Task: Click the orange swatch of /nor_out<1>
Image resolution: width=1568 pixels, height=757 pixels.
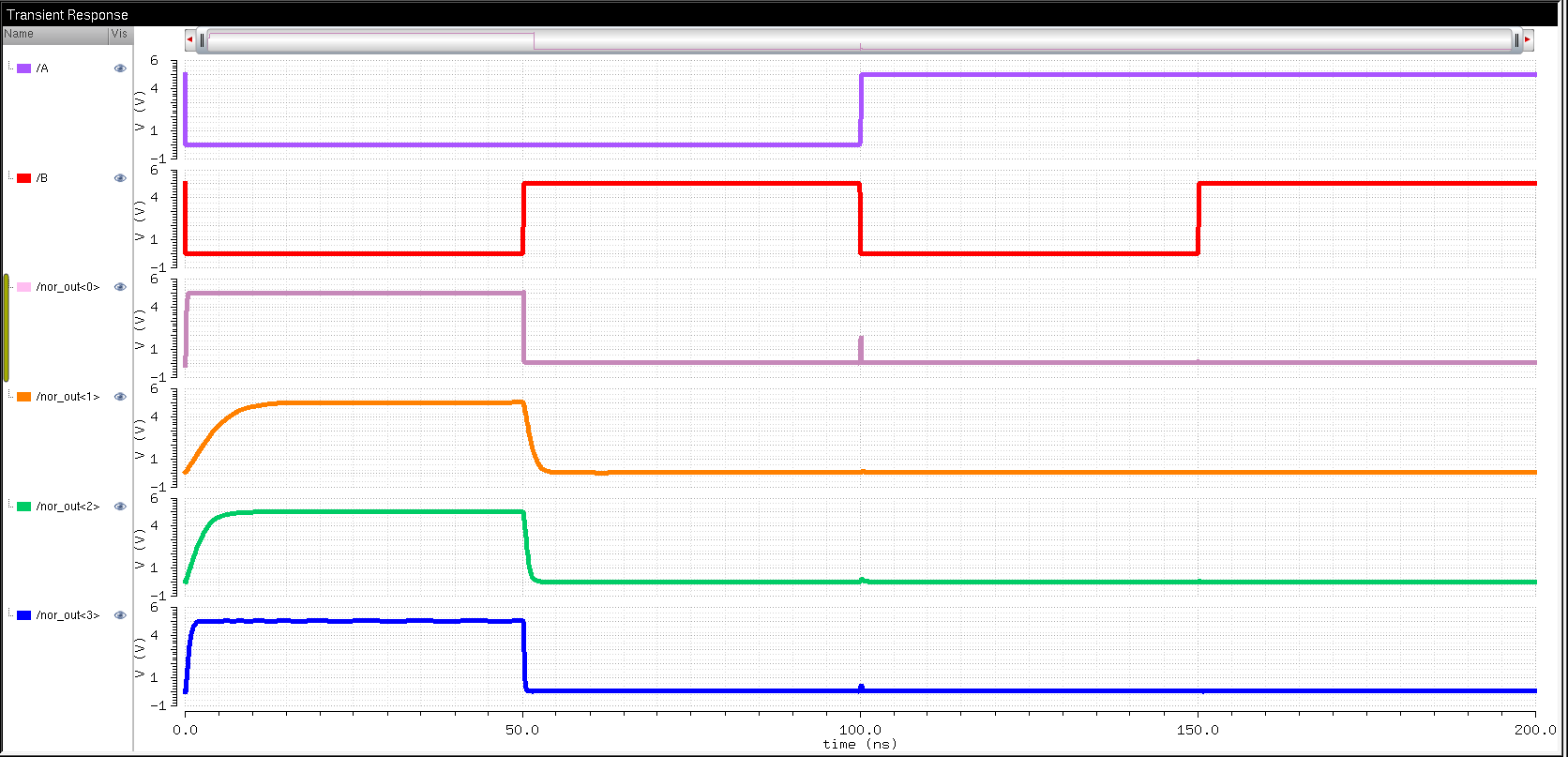Action: [24, 397]
